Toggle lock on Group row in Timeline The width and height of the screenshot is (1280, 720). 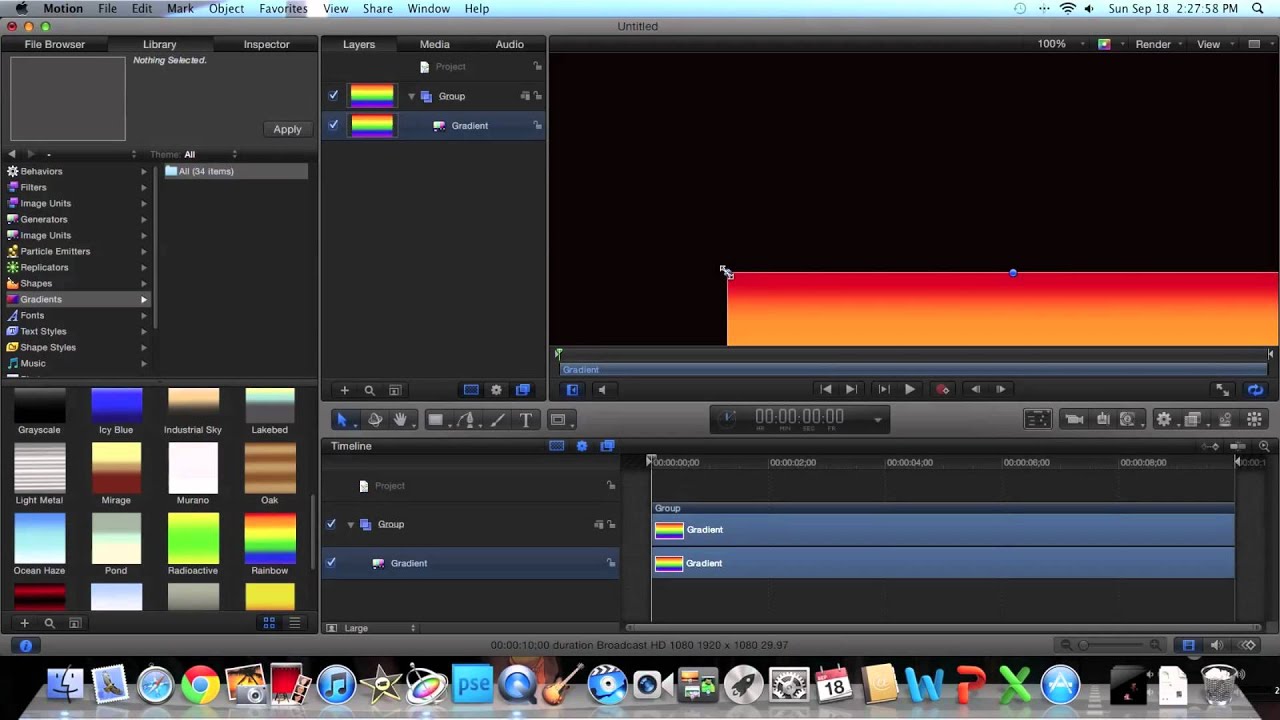tap(611, 524)
